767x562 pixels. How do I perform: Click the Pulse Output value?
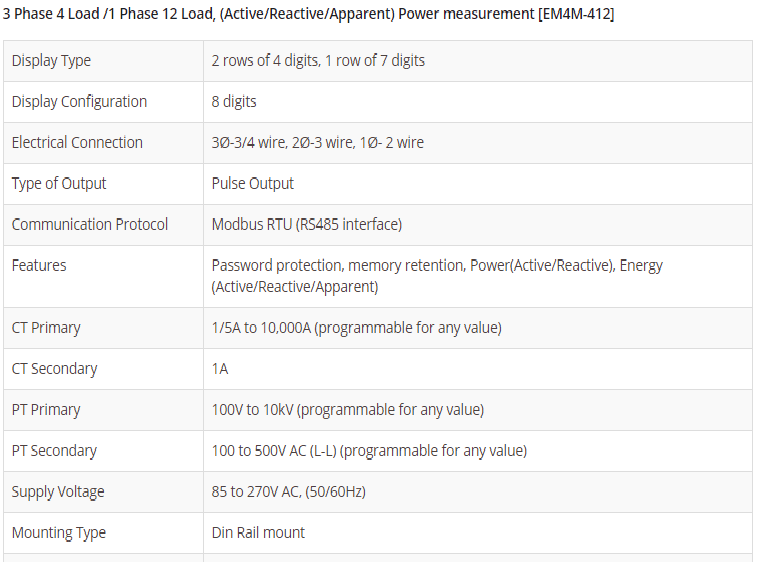[253, 184]
